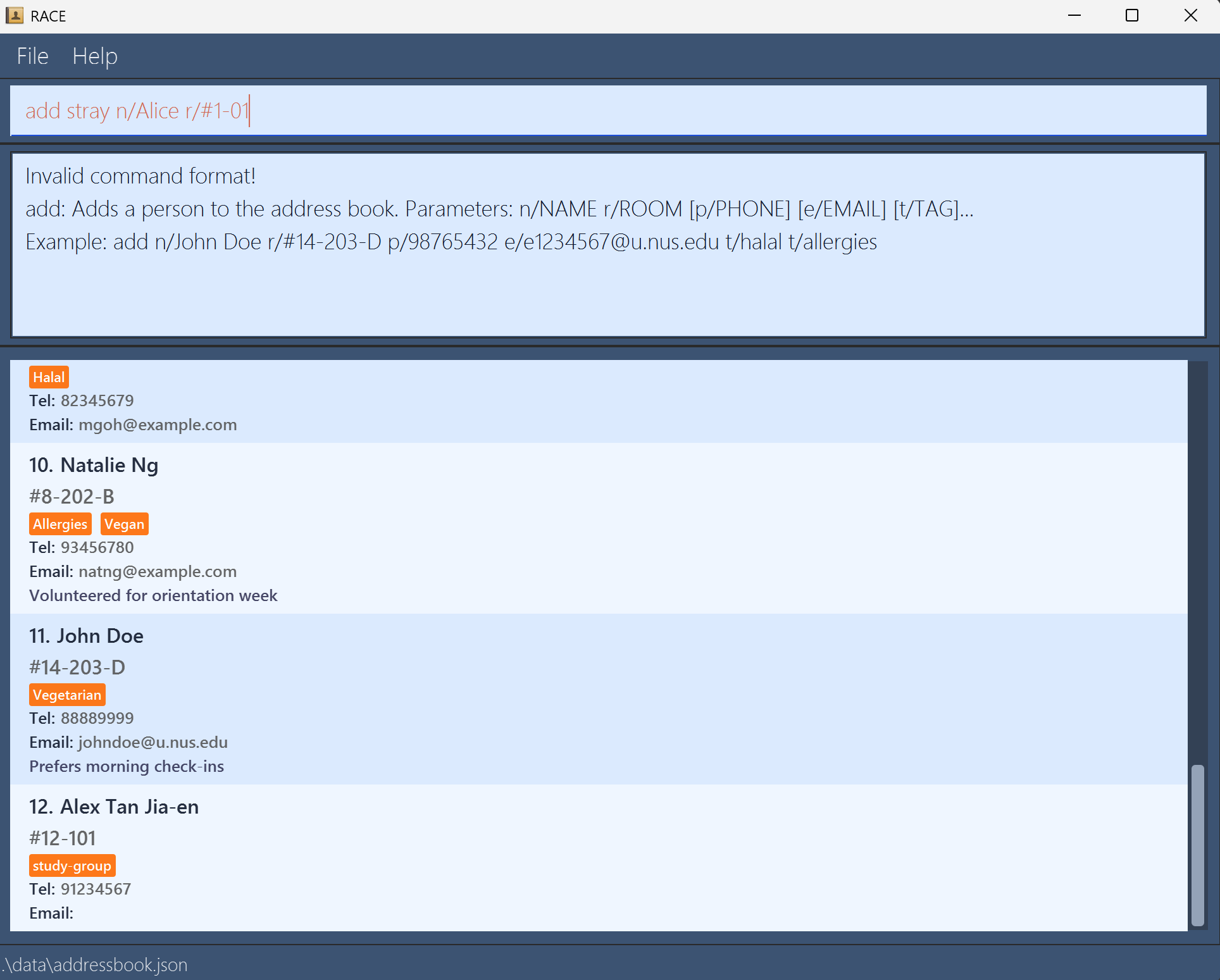
Task: Click the Halal tag badge
Action: (49, 378)
